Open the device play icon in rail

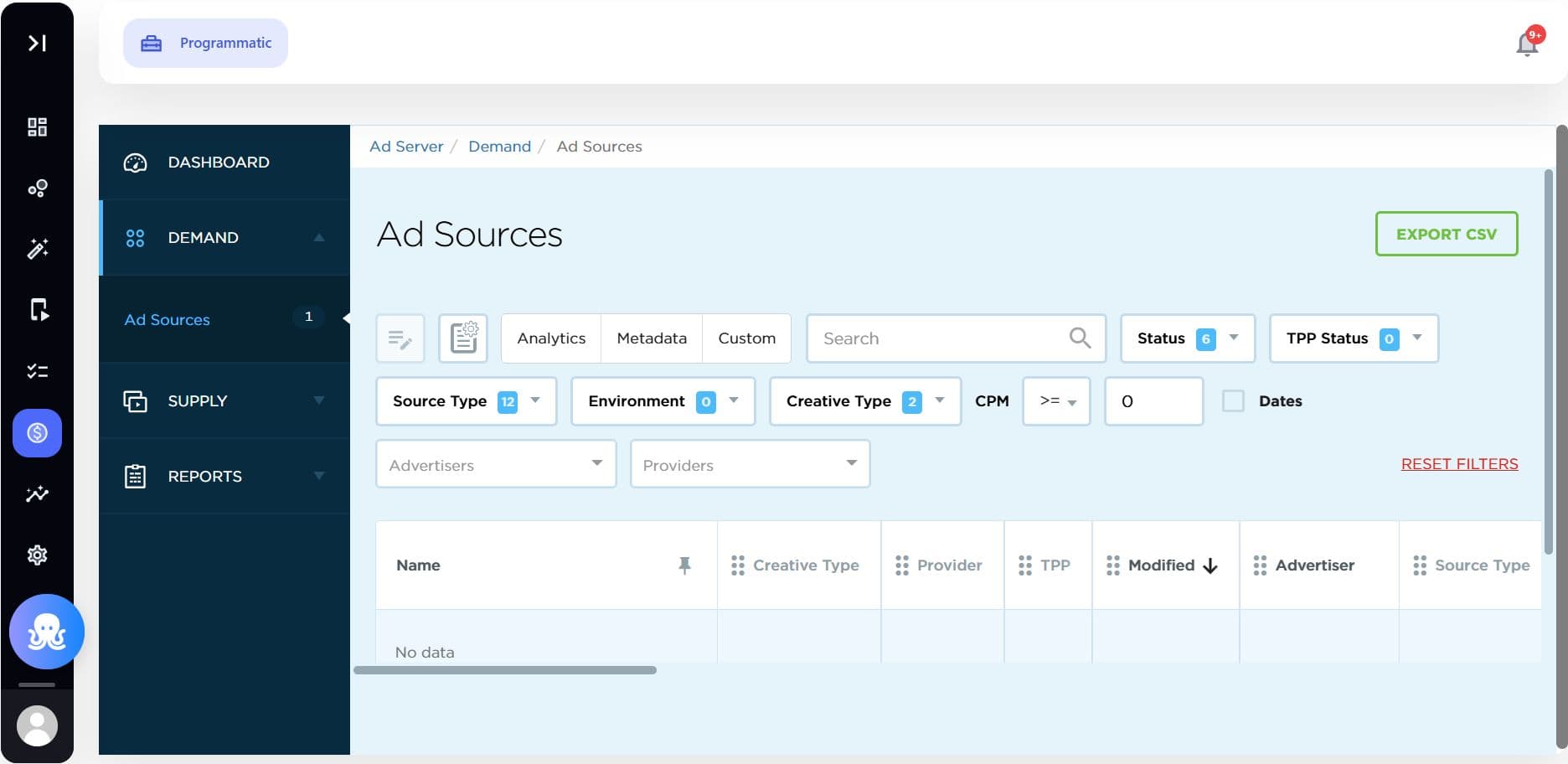pyautogui.click(x=39, y=310)
